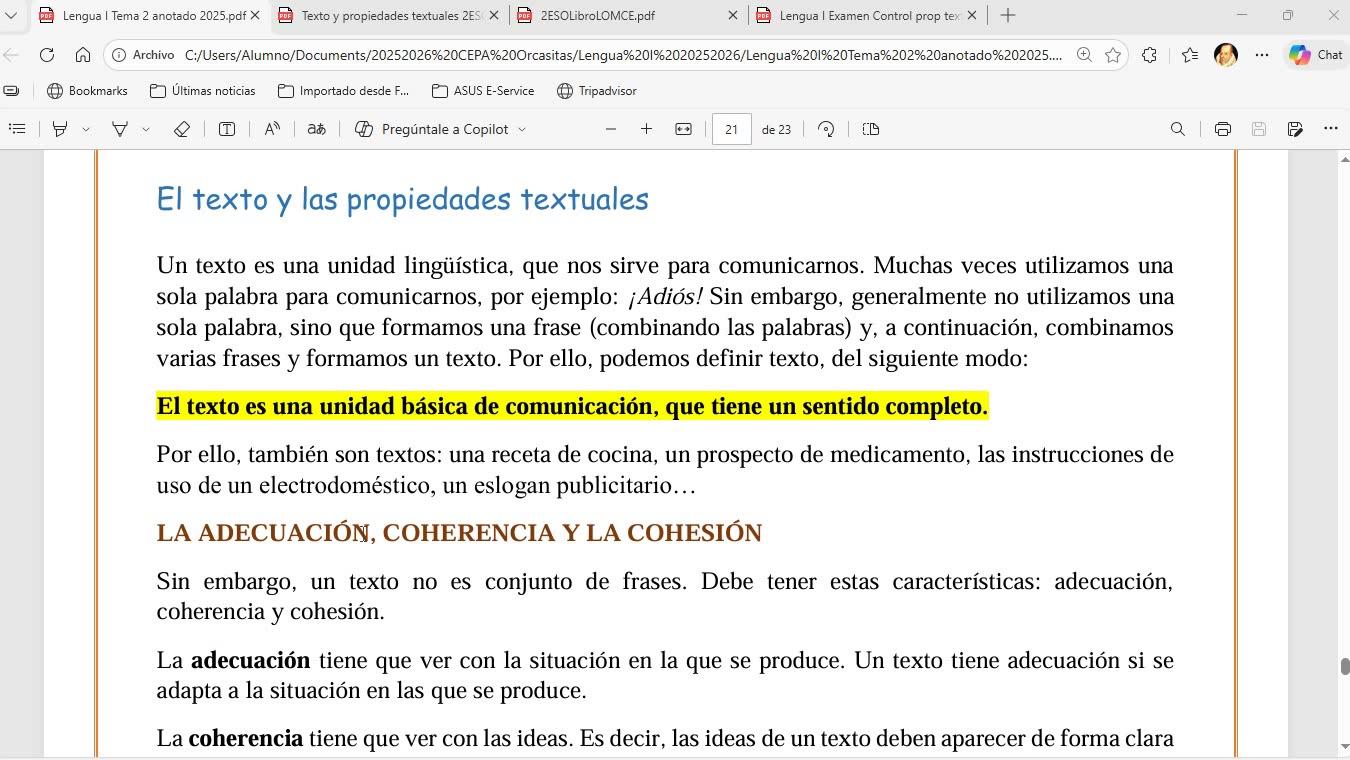Image resolution: width=1350 pixels, height=760 pixels.
Task: Switch to Texto y propiedades textuales tab
Action: coord(388,15)
